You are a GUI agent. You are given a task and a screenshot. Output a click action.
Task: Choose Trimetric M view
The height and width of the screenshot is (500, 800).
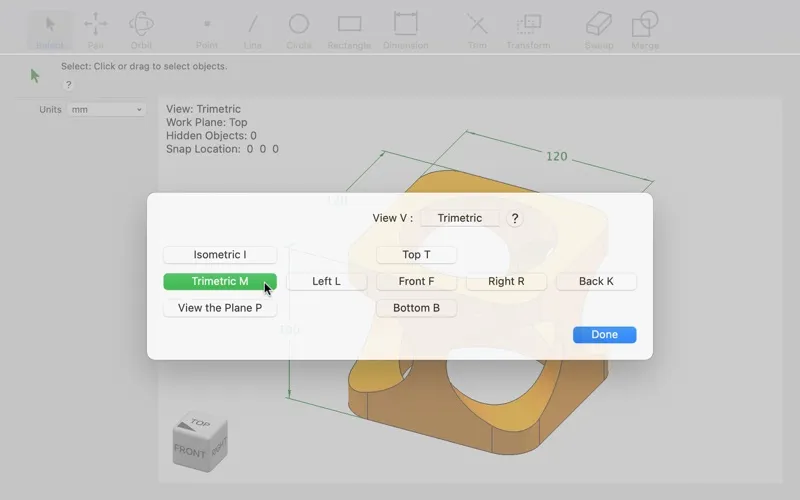(220, 281)
